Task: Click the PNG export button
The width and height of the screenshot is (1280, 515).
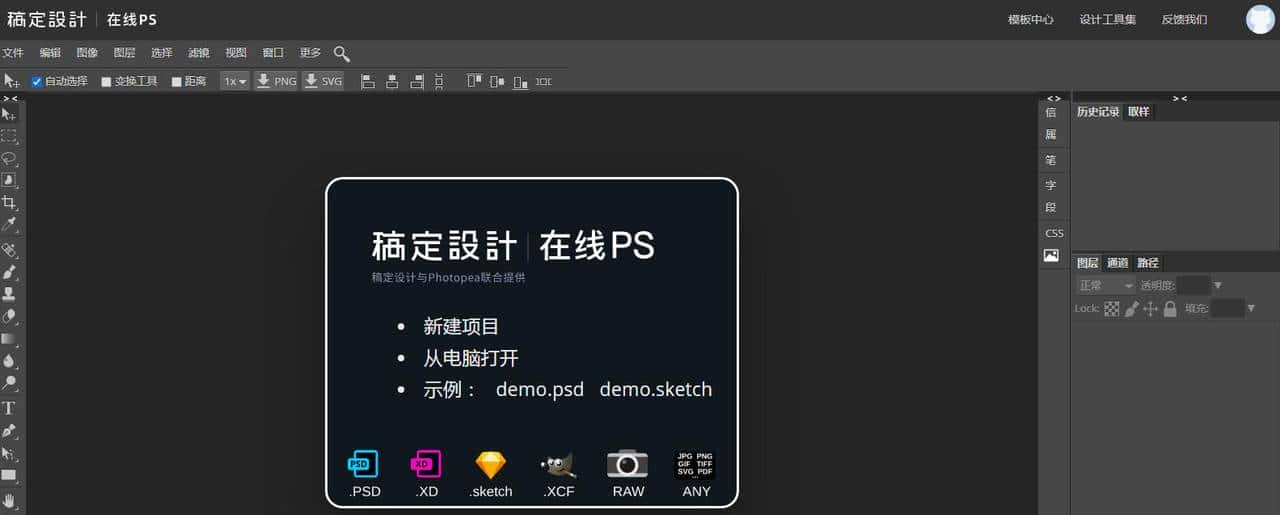Action: tap(276, 81)
